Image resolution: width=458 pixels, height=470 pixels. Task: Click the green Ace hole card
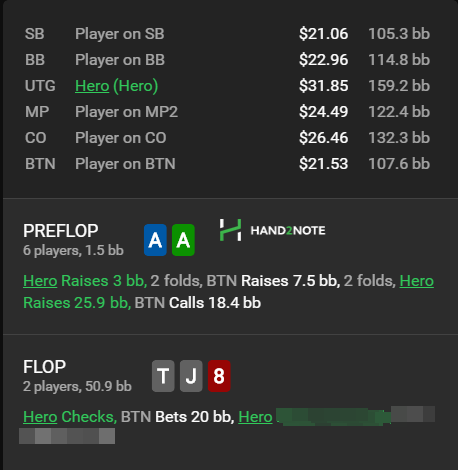[183, 240]
